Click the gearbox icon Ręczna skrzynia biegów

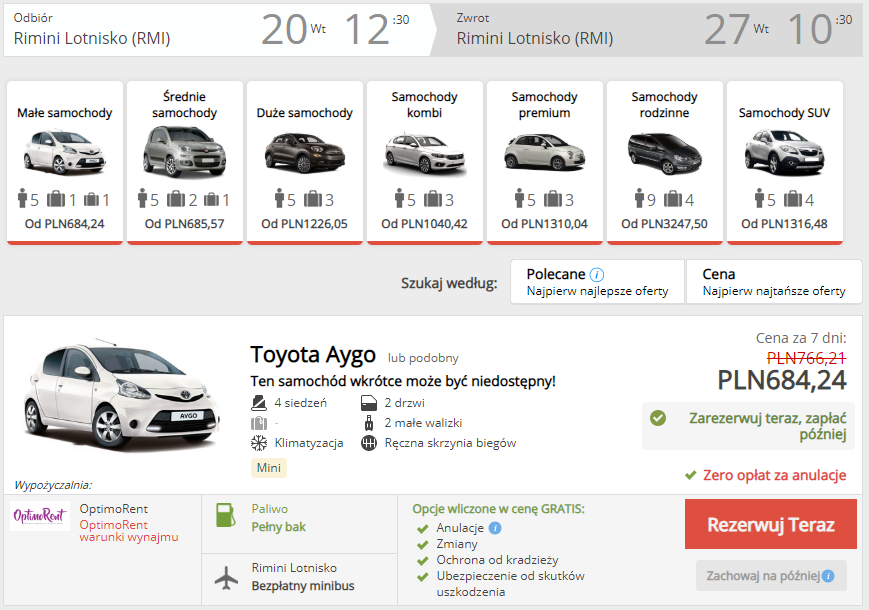(369, 443)
